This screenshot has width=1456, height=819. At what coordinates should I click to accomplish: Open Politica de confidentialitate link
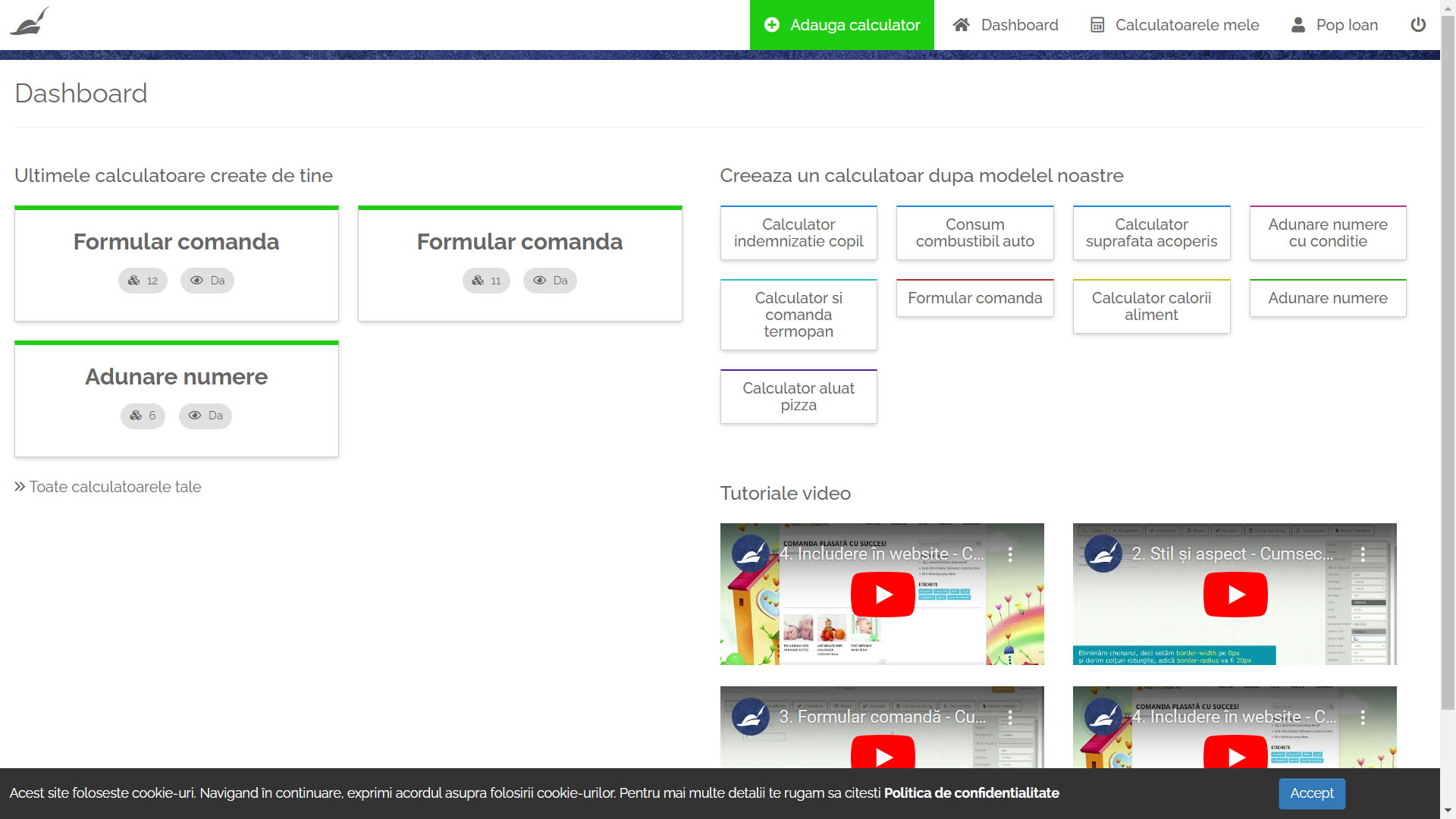click(971, 793)
